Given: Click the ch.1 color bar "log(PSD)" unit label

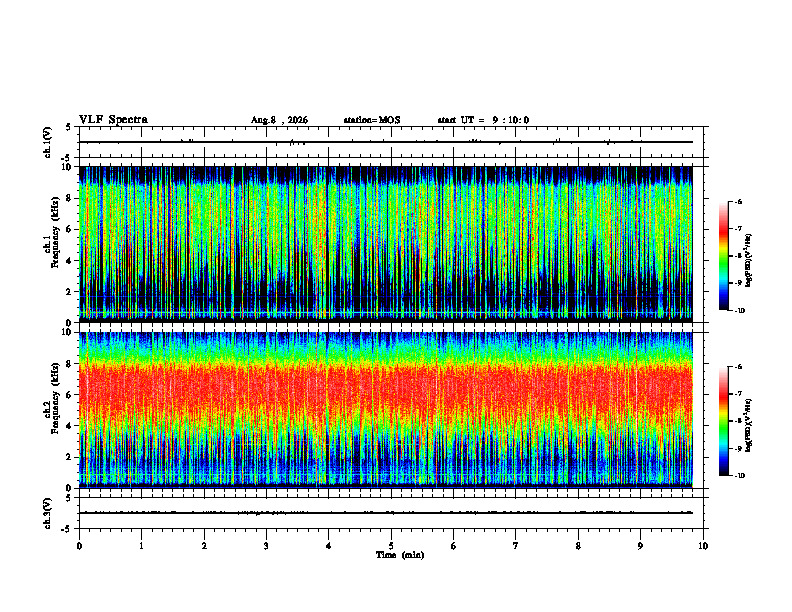Looking at the screenshot, I should pyautogui.click(x=749, y=260).
